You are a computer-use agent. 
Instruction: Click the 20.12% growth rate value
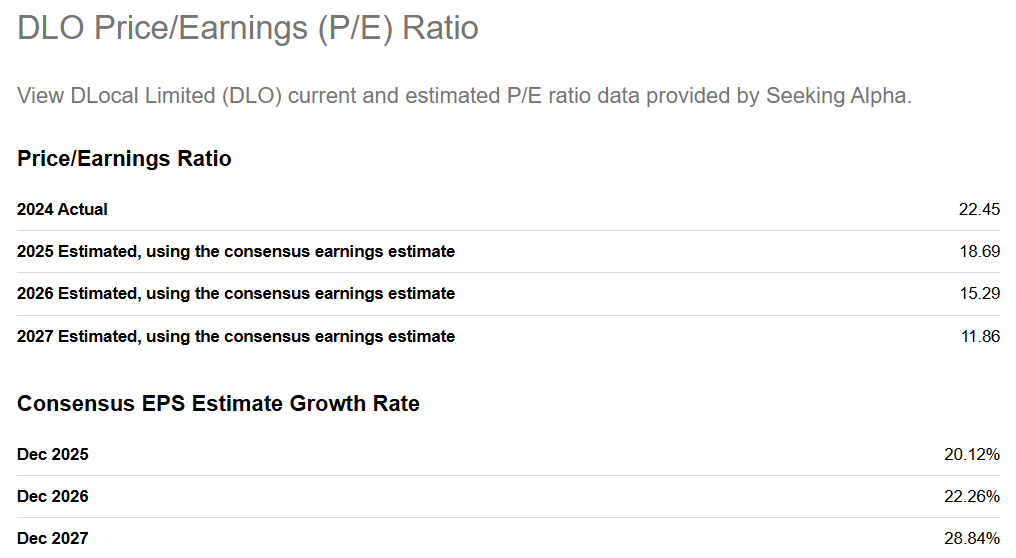[x=971, y=455]
